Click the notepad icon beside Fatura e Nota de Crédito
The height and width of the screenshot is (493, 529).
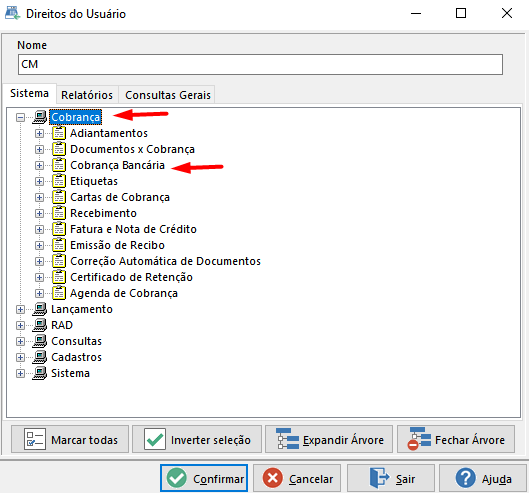[x=59, y=229]
